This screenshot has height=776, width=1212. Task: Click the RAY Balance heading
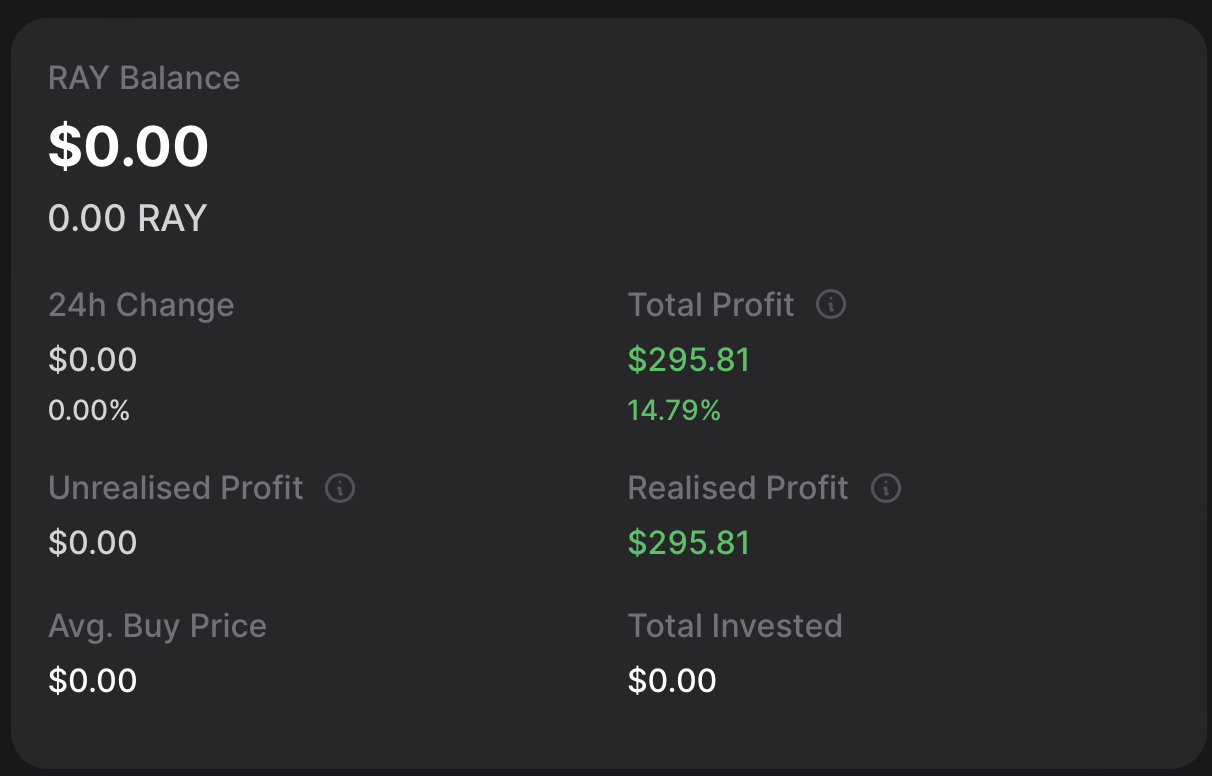pyautogui.click(x=144, y=78)
